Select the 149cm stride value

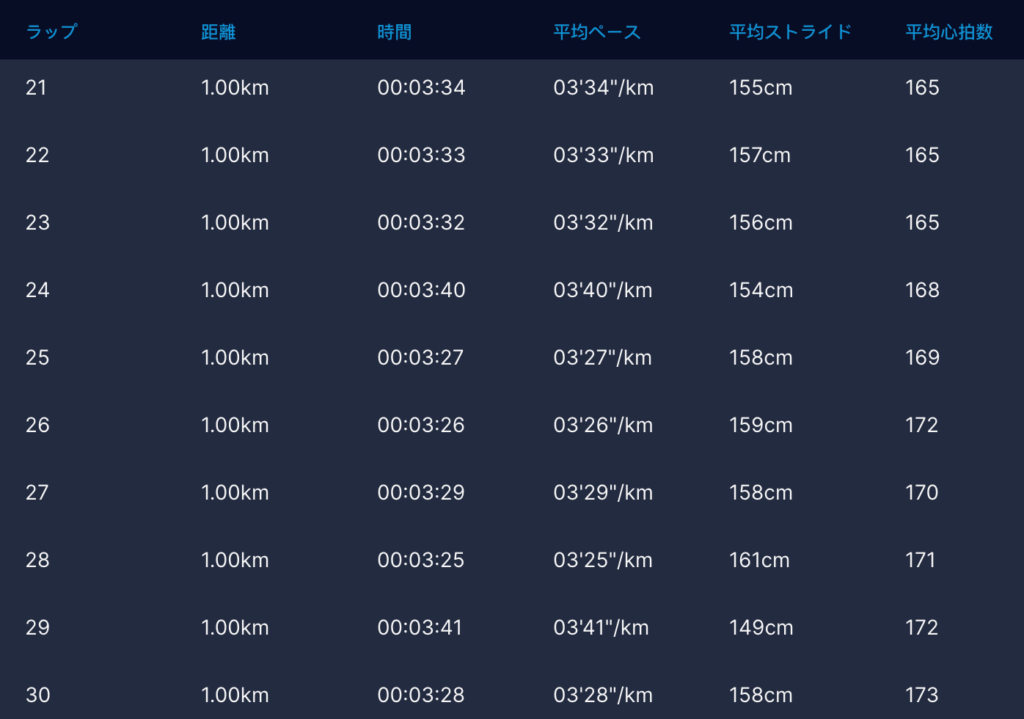pos(761,628)
